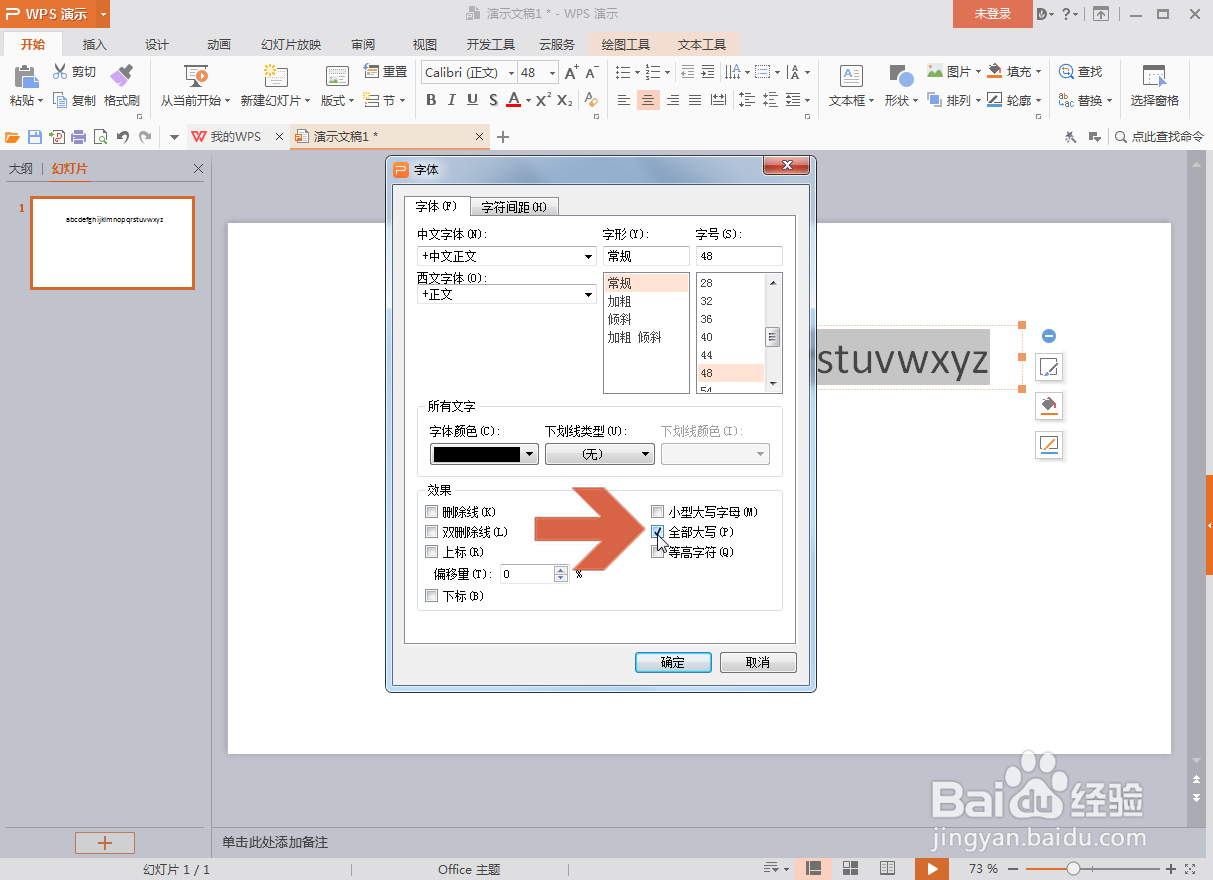
Task: Click the Clear Formatting eraser icon
Action: tap(591, 100)
